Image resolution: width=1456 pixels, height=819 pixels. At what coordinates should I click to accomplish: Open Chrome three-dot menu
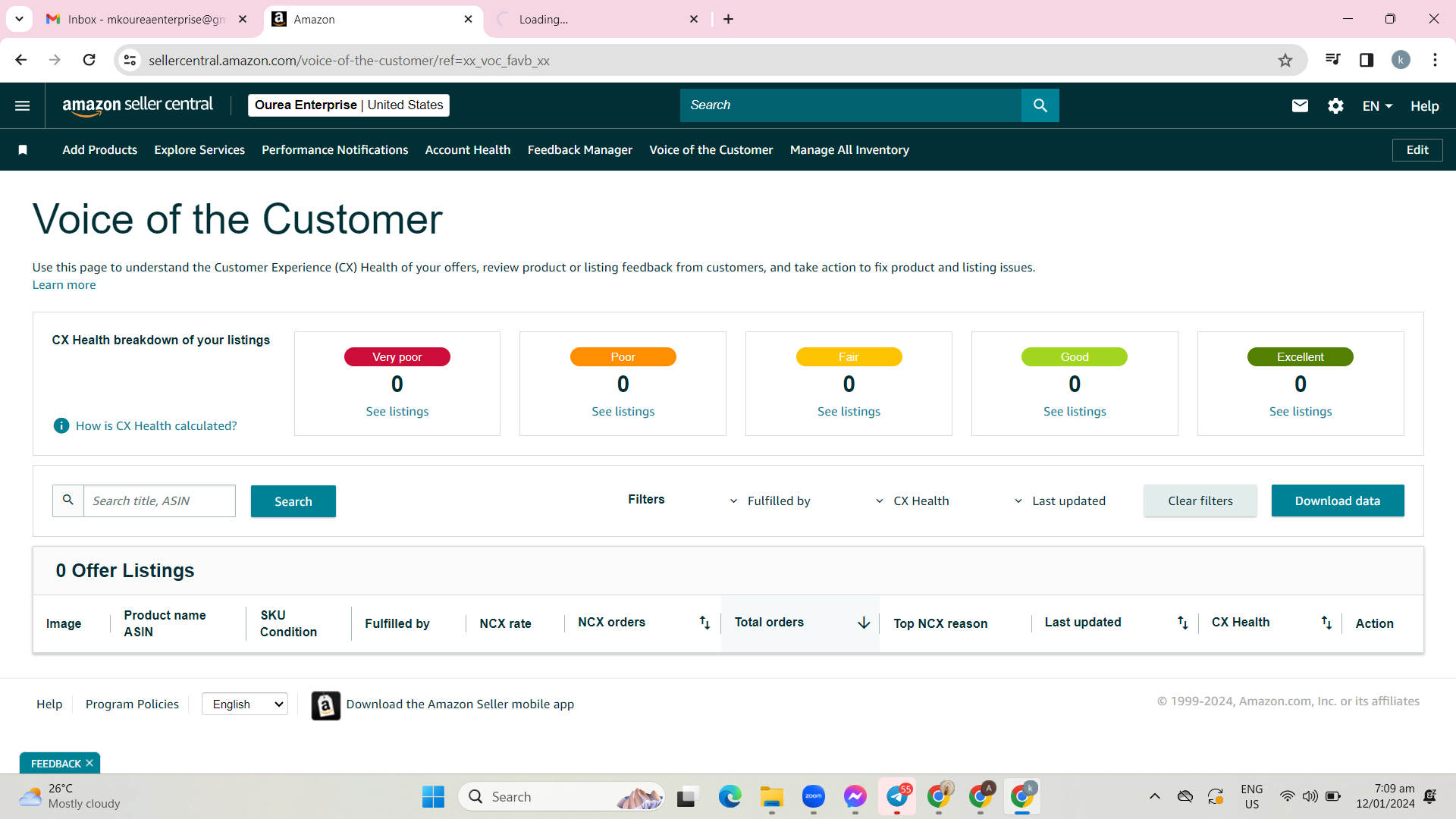(x=1435, y=60)
